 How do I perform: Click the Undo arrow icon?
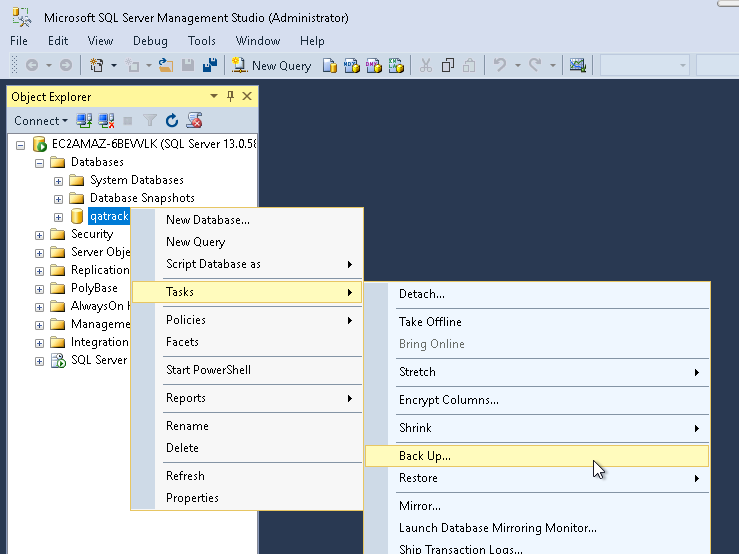click(500, 65)
